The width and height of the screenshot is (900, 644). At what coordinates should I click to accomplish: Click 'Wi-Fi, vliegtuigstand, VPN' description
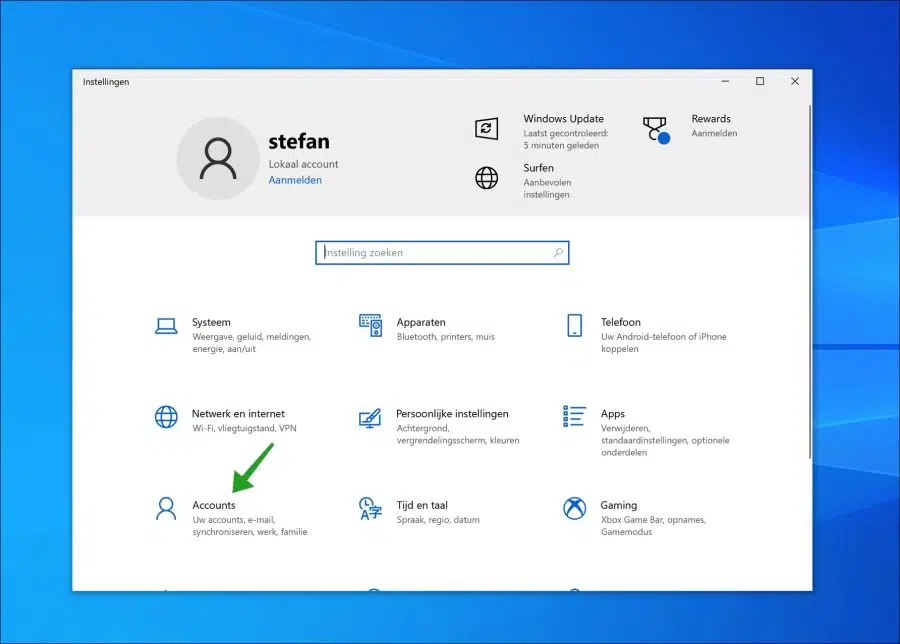click(x=244, y=428)
